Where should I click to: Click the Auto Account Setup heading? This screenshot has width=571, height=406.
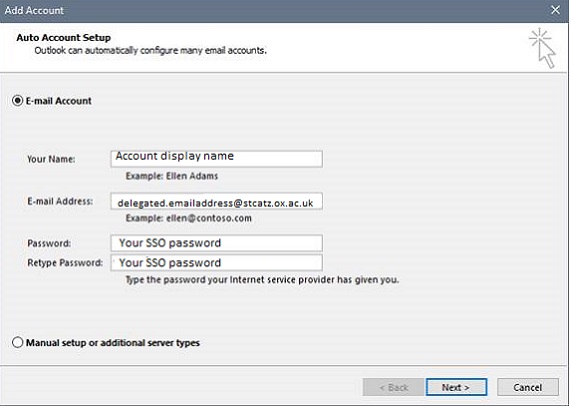(63, 38)
